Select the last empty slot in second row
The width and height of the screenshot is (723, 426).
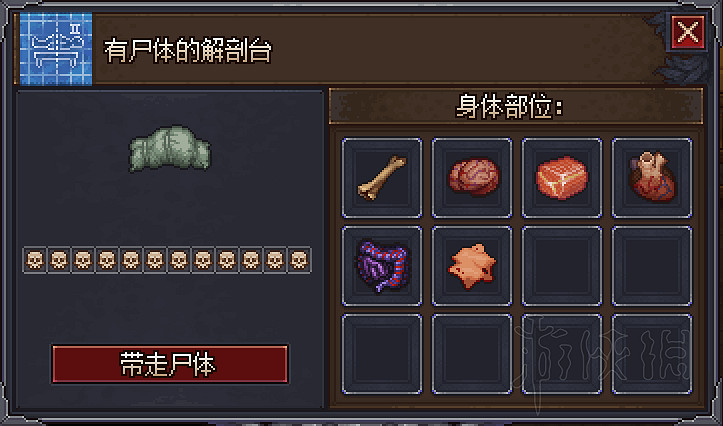point(652,266)
